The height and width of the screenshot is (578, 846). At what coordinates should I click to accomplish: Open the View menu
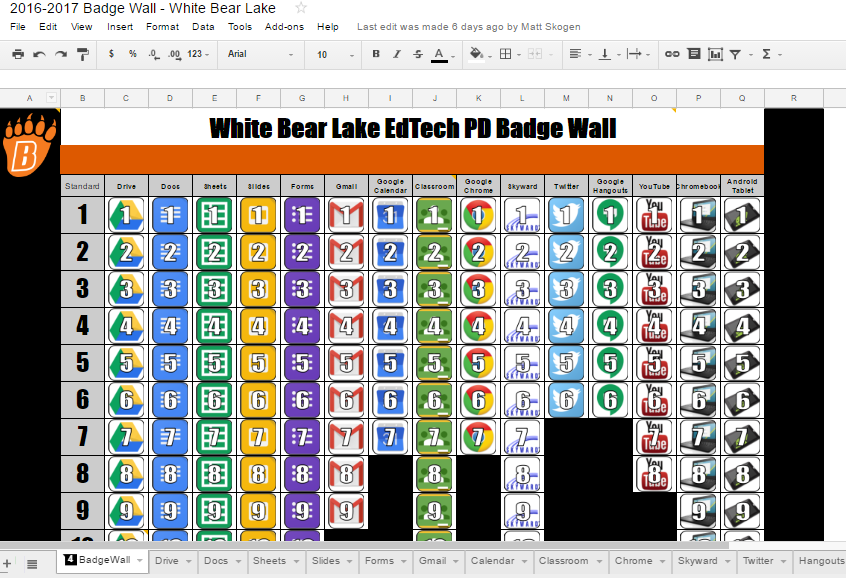81,26
